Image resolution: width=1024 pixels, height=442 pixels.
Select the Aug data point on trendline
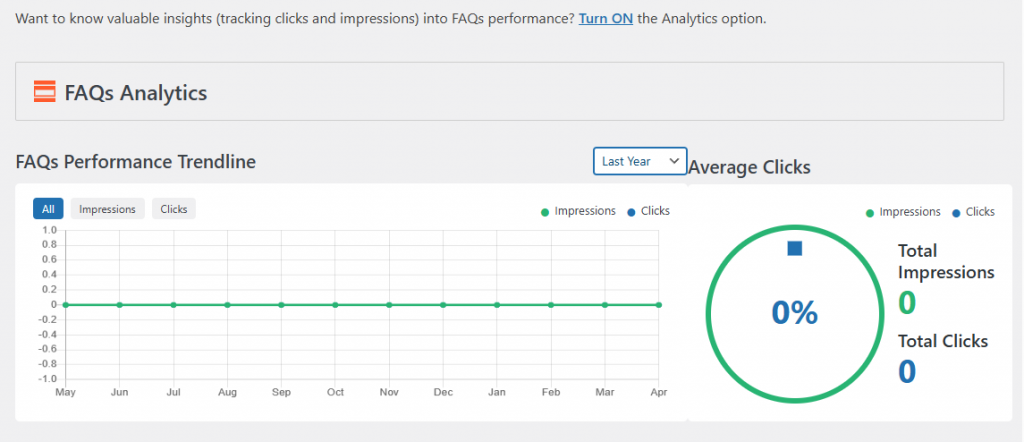pyautogui.click(x=228, y=304)
